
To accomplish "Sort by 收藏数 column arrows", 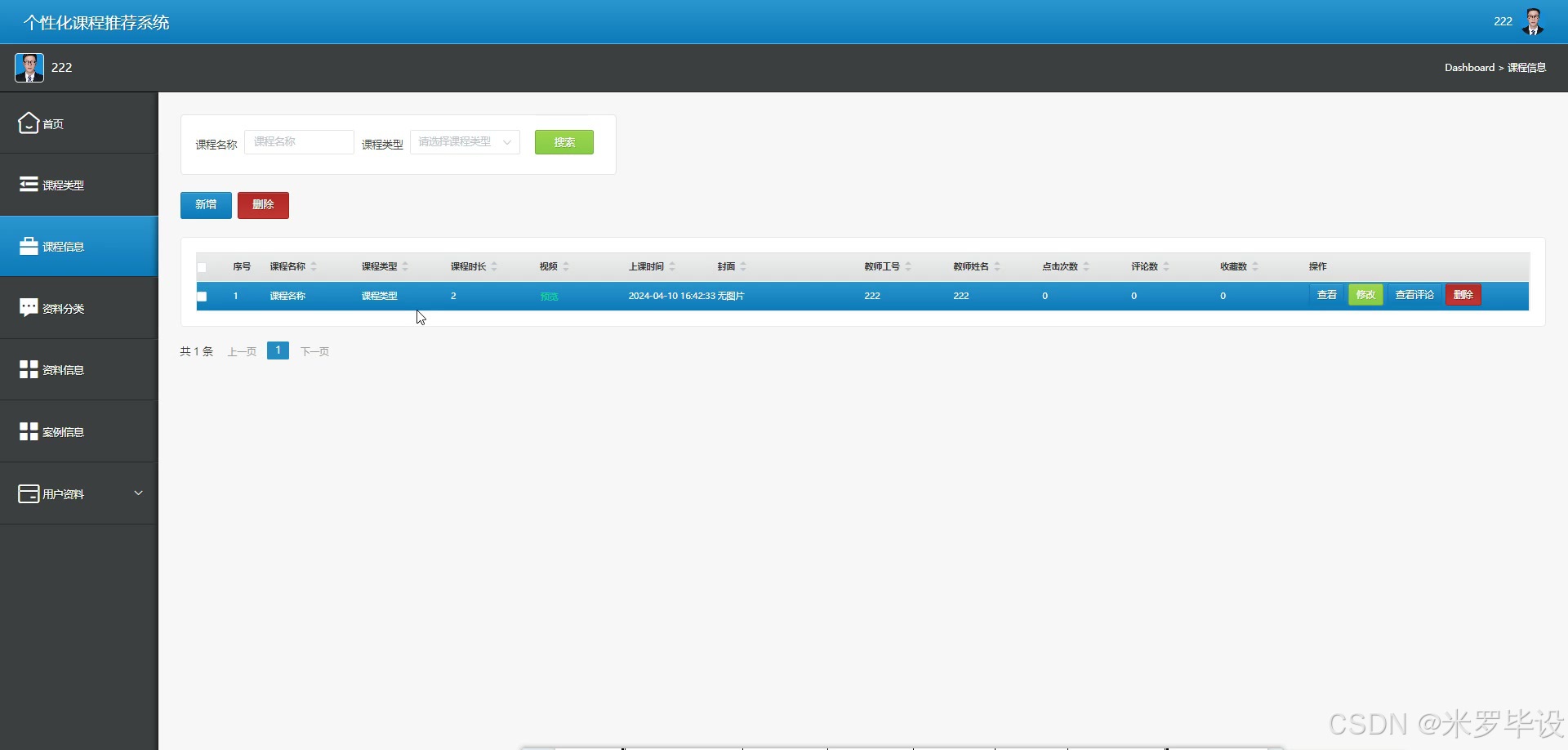I will point(1255,266).
